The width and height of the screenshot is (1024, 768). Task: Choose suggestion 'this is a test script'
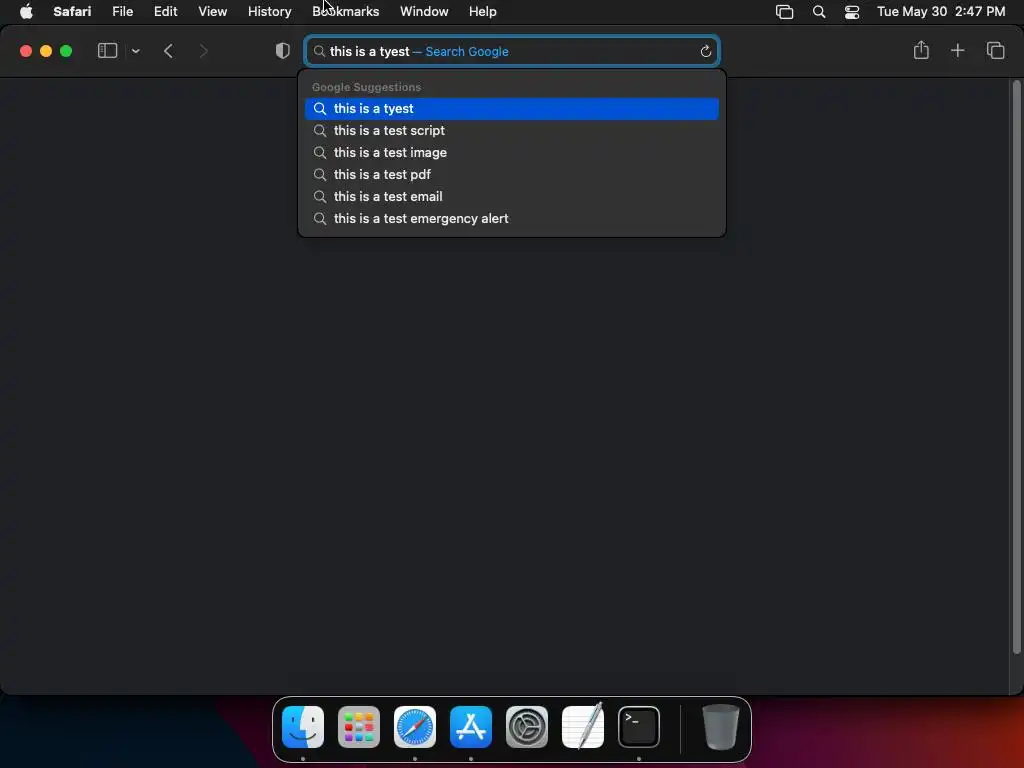pos(512,131)
